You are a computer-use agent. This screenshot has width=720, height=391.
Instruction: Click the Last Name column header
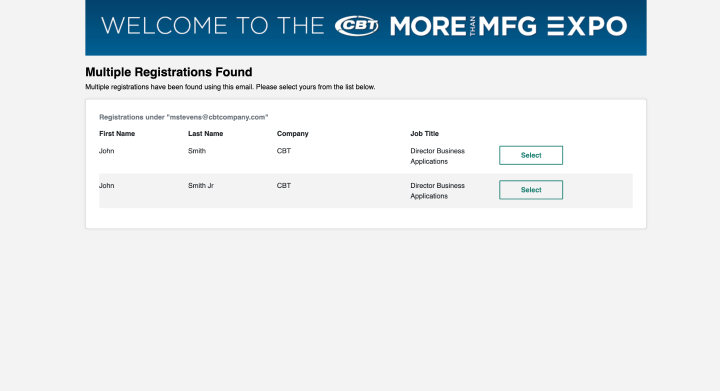(205, 134)
